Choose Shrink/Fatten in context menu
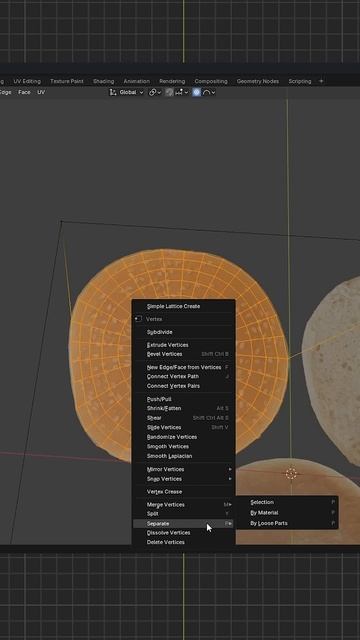The height and width of the screenshot is (640, 360). pyautogui.click(x=183, y=408)
